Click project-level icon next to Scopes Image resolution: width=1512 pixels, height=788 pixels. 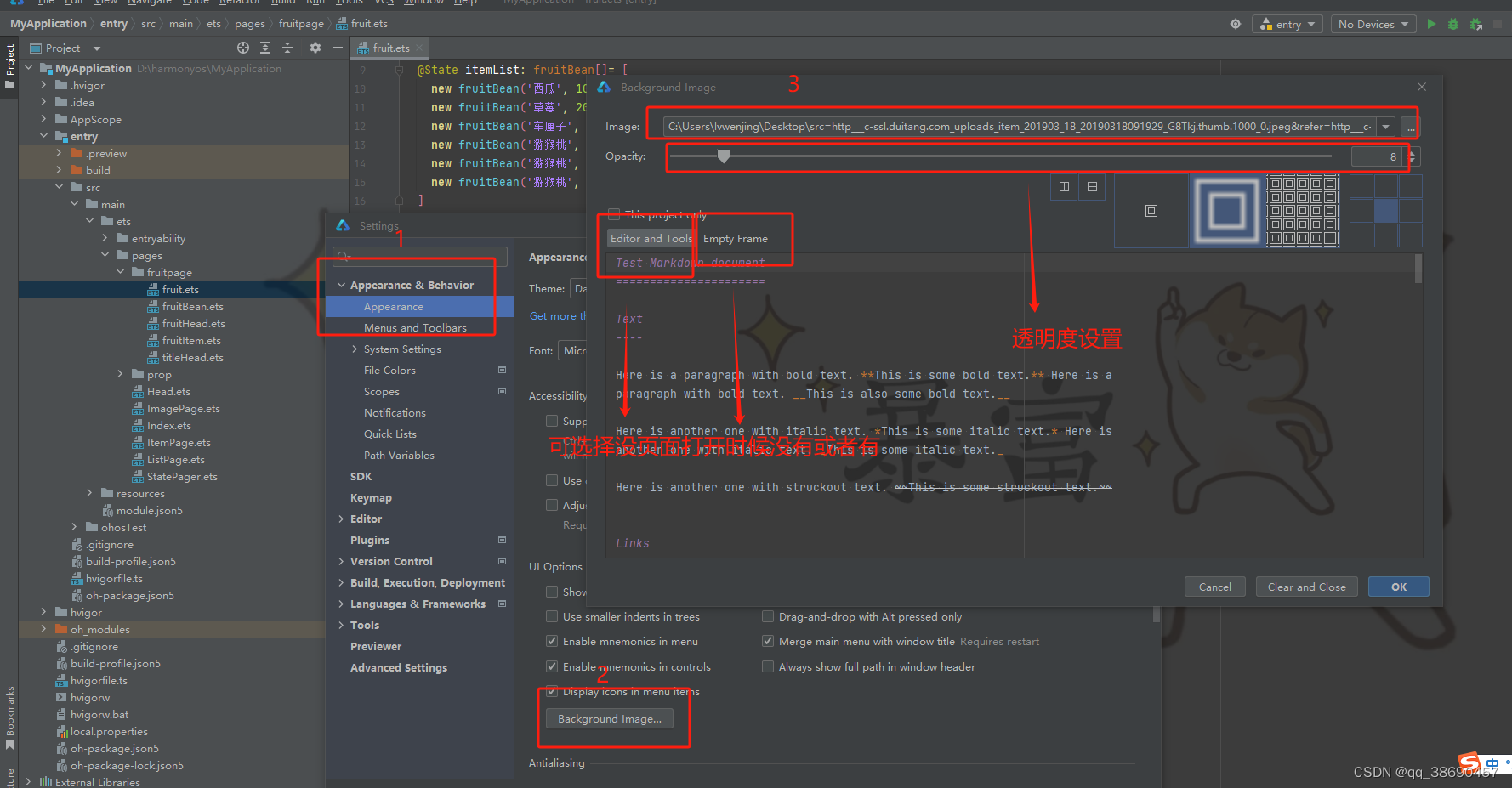coord(502,391)
